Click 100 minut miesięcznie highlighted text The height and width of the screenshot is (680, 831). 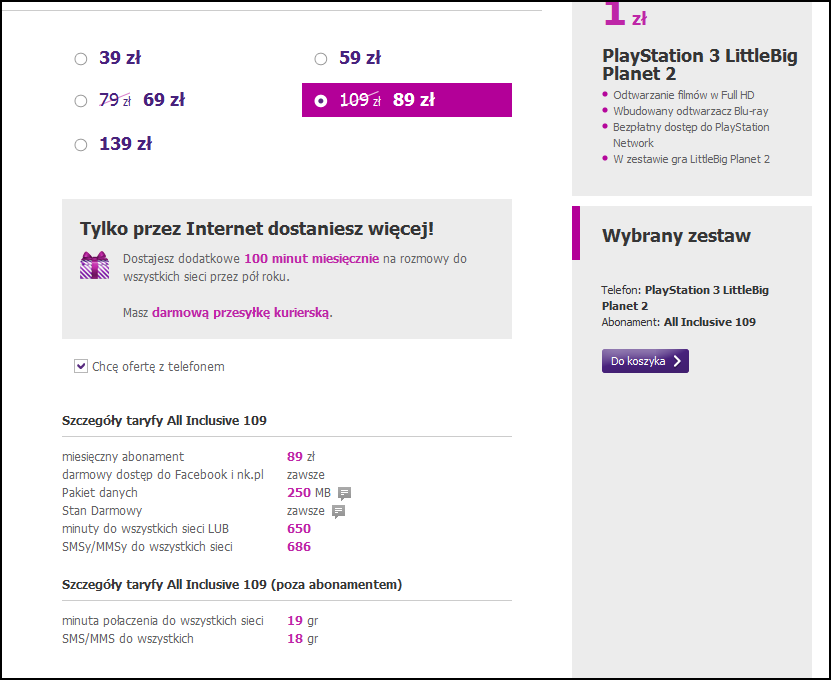tap(312, 259)
